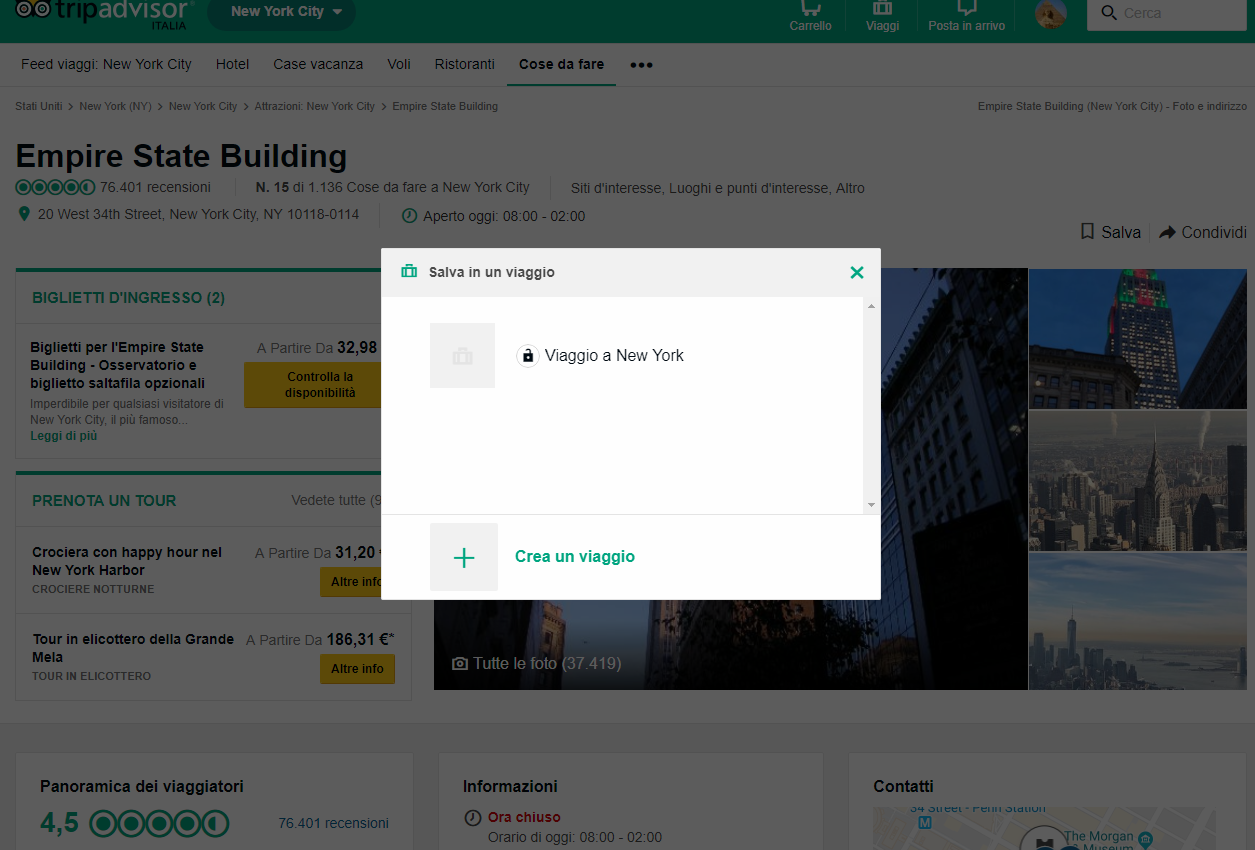Click Altre info for the Crociera tour
Image resolution: width=1255 pixels, height=850 pixels.
[351, 582]
